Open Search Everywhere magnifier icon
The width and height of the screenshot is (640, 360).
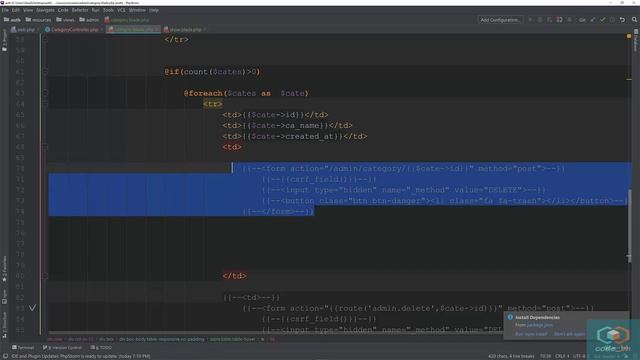(634, 20)
